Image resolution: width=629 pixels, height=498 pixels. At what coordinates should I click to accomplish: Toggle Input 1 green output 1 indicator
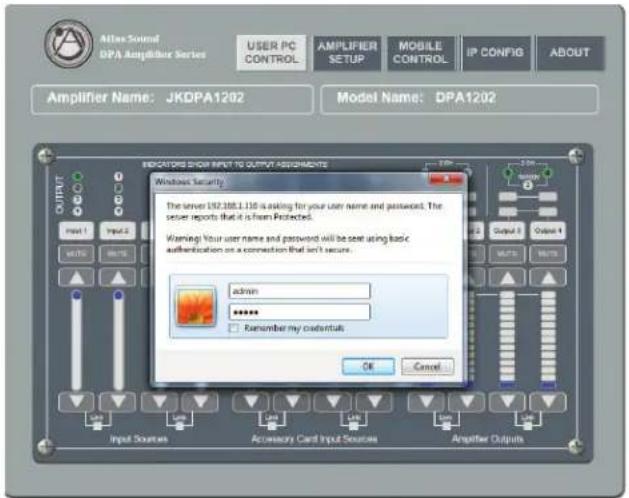[77, 176]
